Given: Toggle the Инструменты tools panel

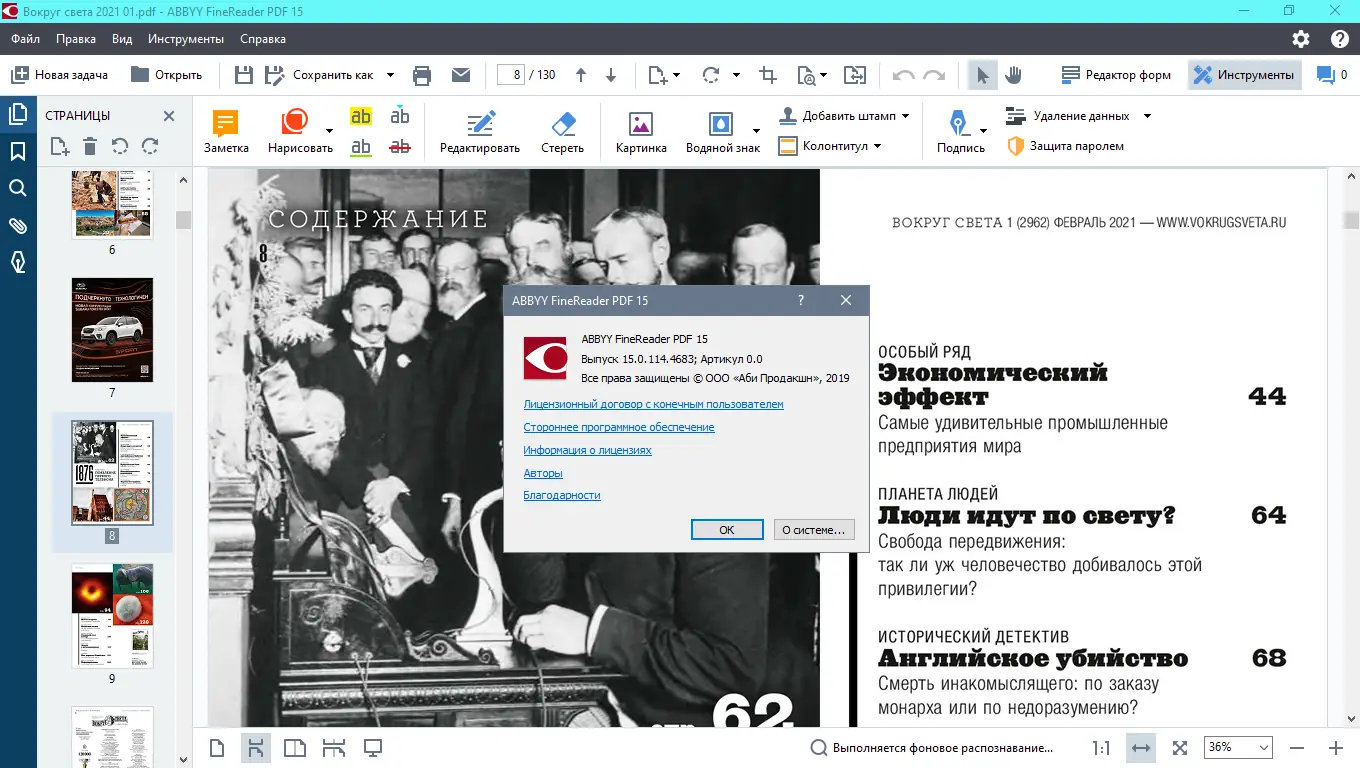Looking at the screenshot, I should tap(1244, 75).
